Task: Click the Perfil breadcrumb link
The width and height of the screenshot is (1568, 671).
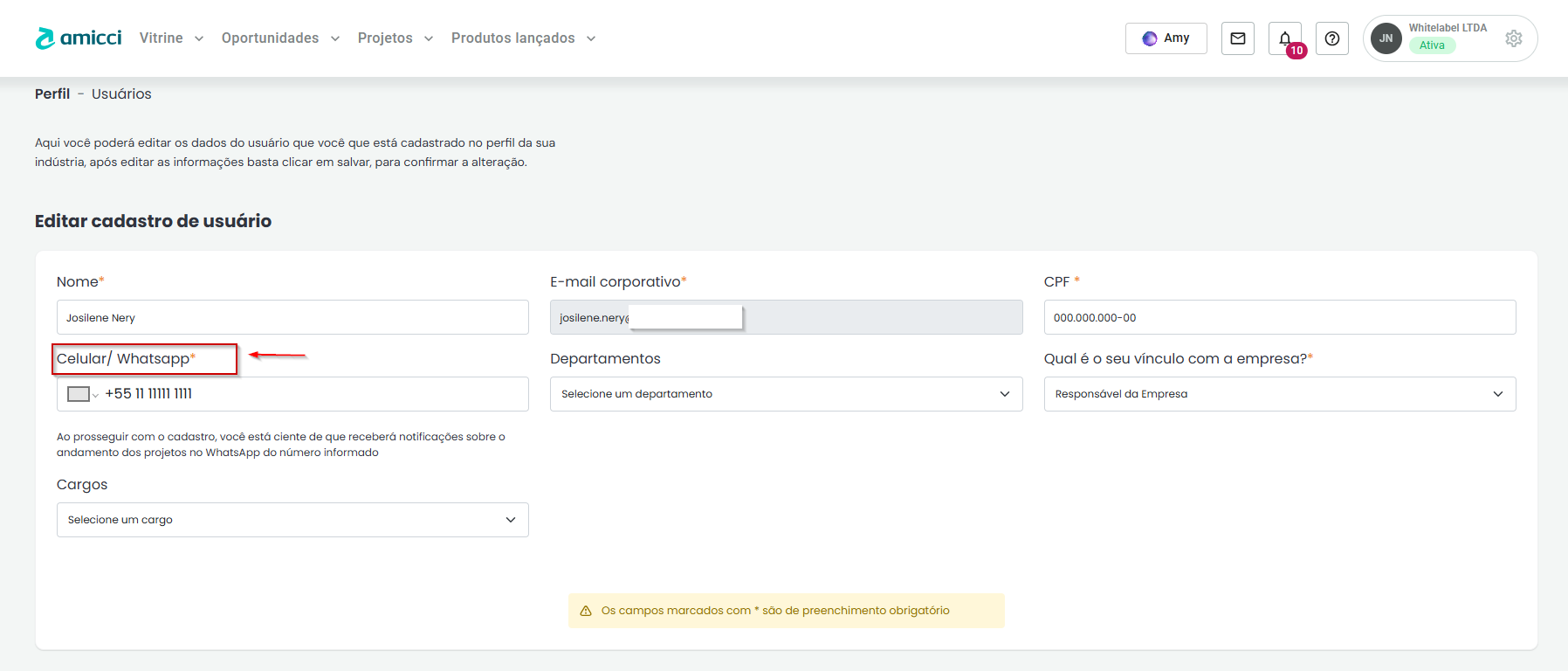Action: click(x=52, y=94)
